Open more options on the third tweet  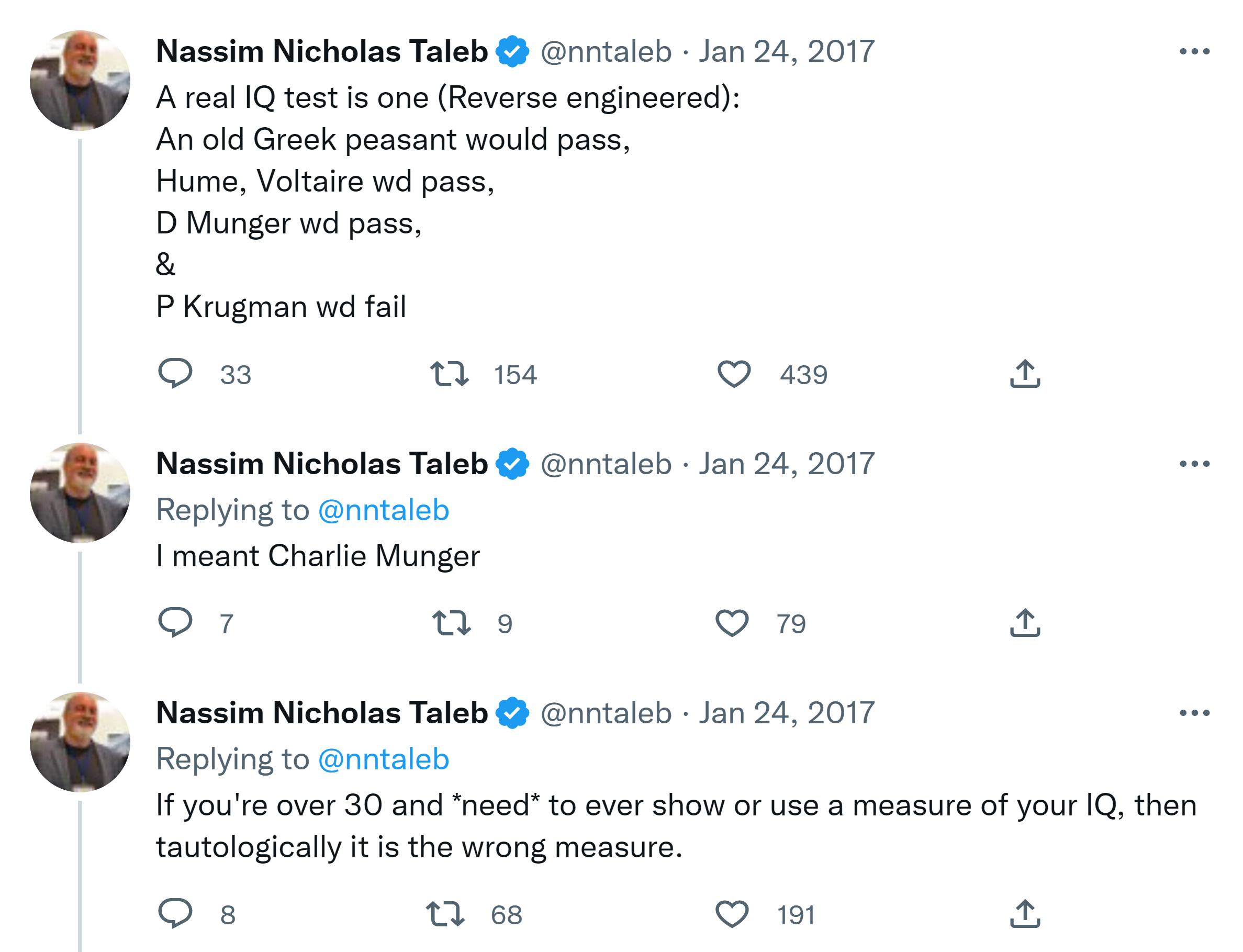pos(1194,713)
